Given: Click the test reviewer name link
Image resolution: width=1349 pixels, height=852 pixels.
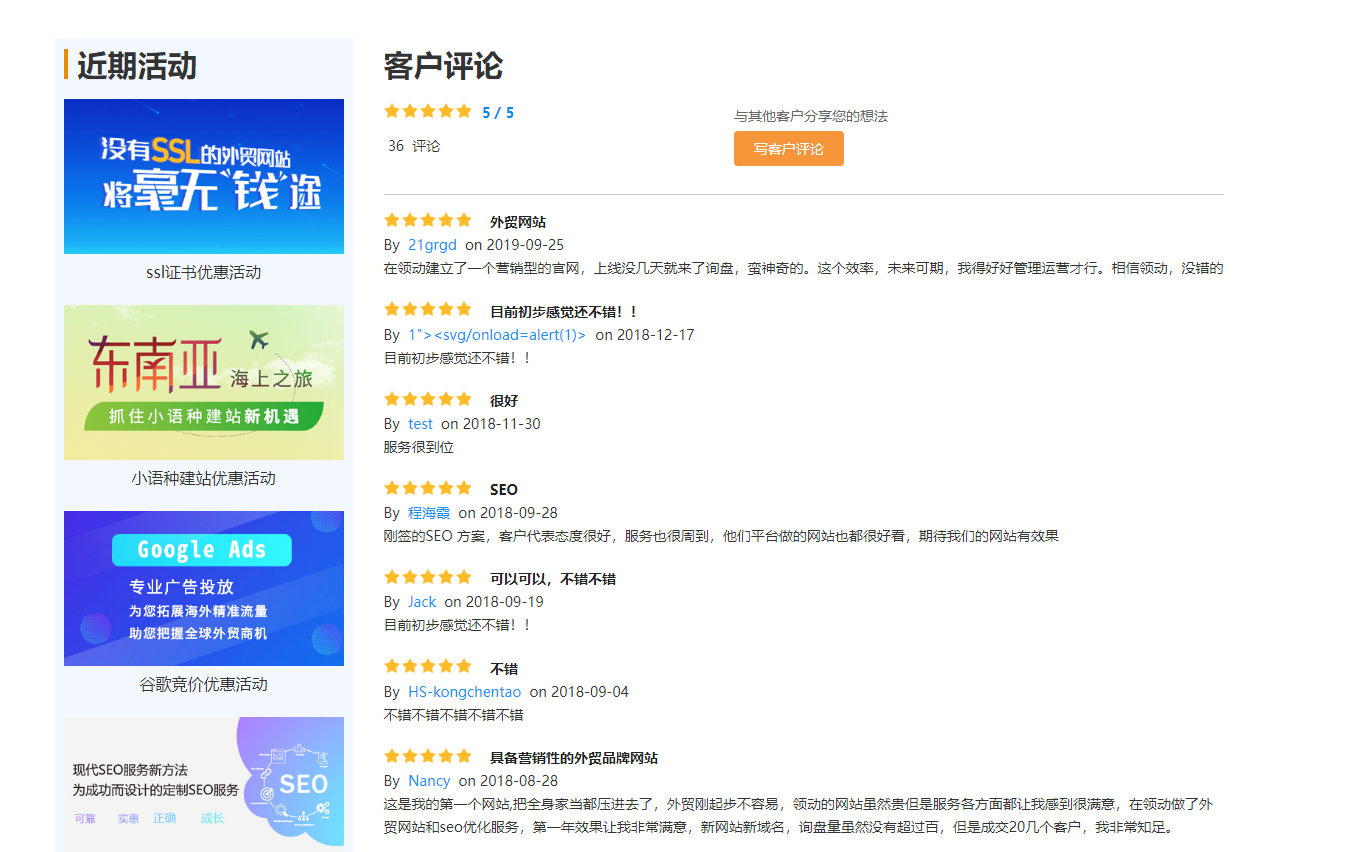Looking at the screenshot, I should coord(420,423).
